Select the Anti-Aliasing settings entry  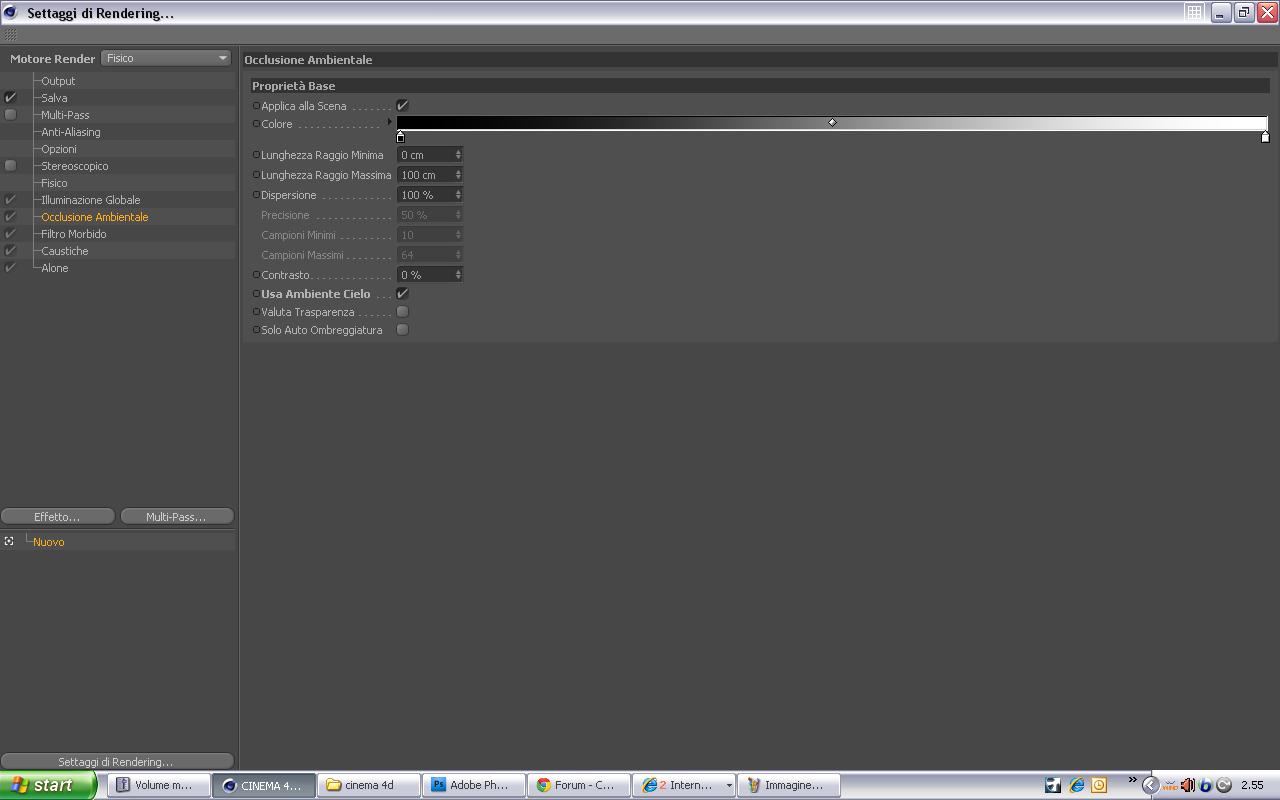pos(70,132)
